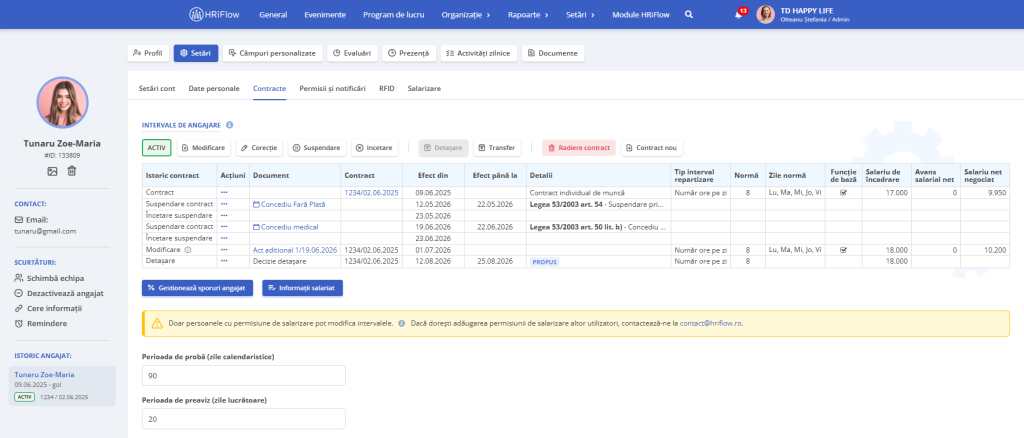The image size is (1024, 438).
Task: Open Program de lucru menu item
Action: (394, 14)
